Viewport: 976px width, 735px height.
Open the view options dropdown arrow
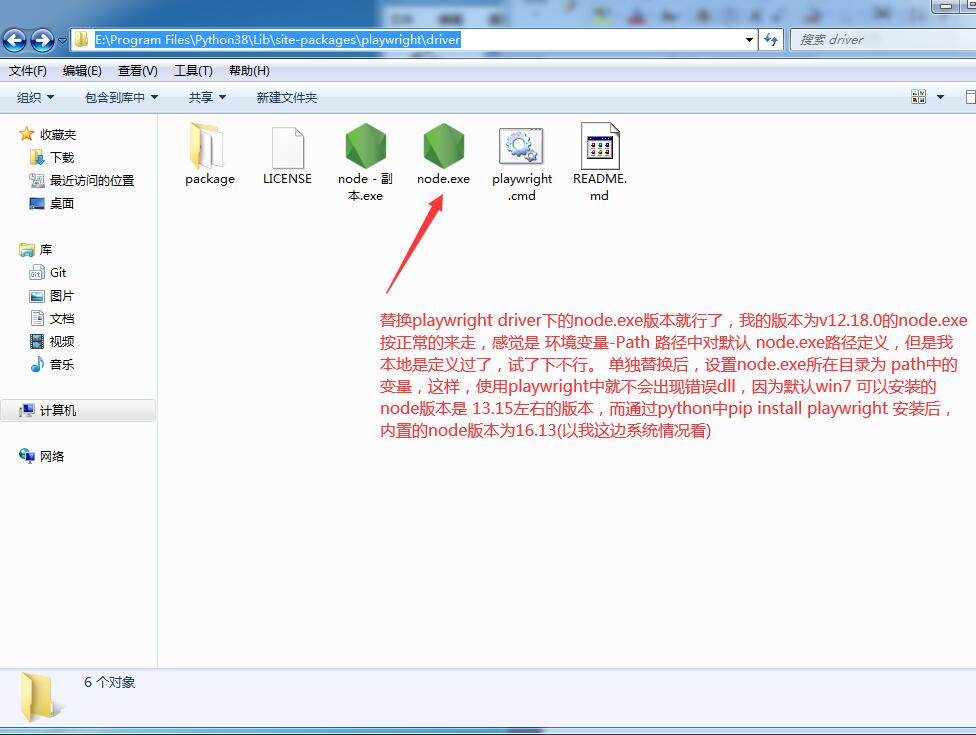click(x=940, y=96)
